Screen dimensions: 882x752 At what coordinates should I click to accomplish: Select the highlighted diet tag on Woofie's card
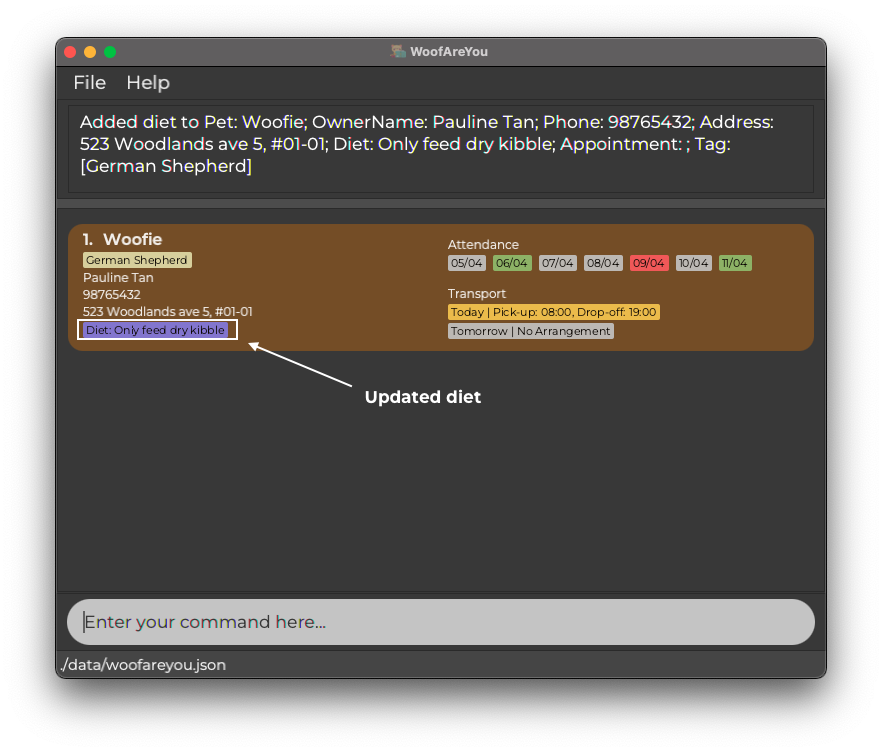(156, 330)
